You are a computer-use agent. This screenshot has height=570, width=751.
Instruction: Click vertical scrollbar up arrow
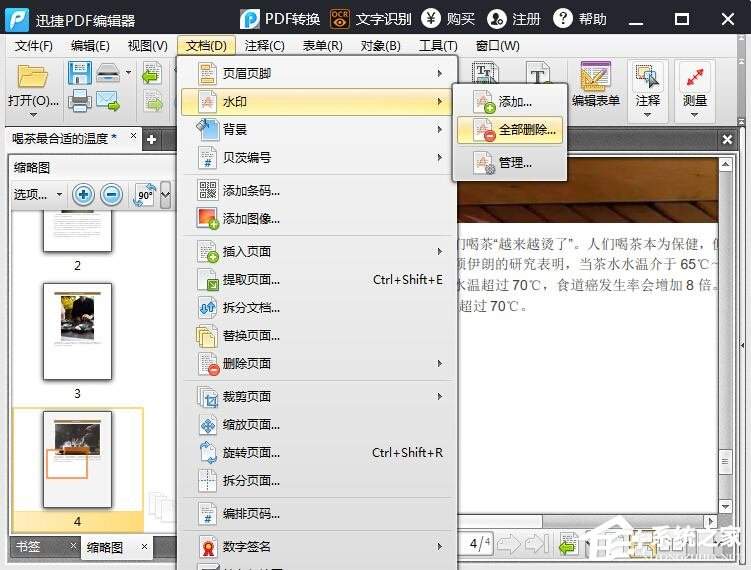coord(726,165)
